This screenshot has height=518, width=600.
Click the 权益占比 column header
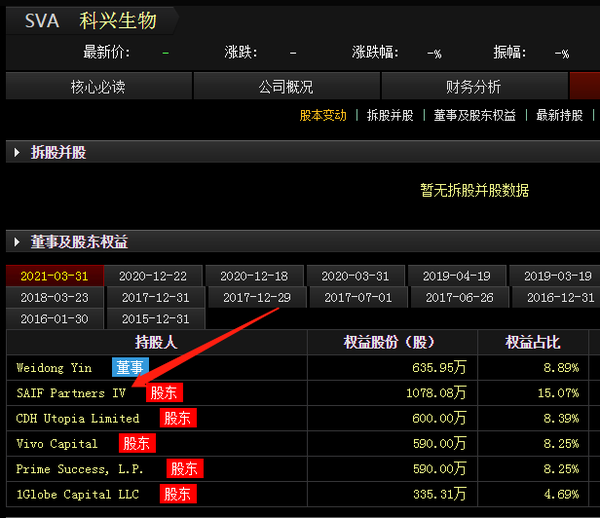point(533,342)
